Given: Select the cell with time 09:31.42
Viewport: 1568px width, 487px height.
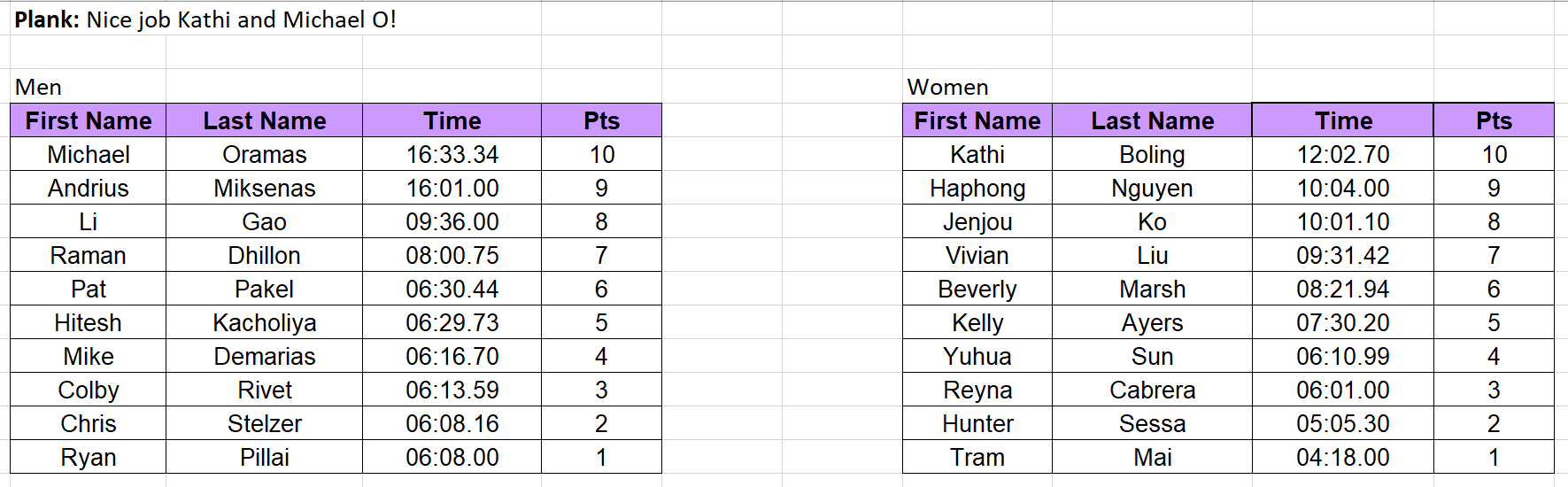Looking at the screenshot, I should pyautogui.click(x=1342, y=255).
